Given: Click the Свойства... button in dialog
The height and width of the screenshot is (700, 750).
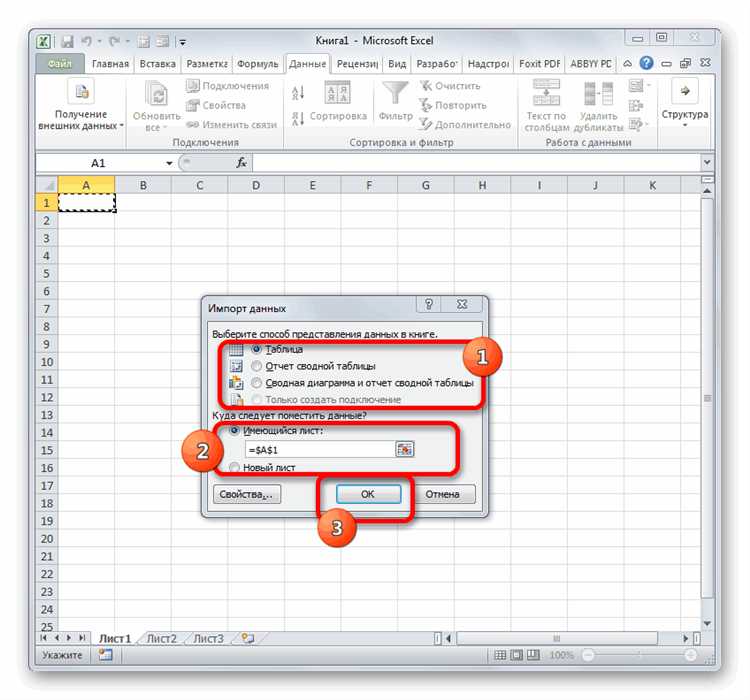Looking at the screenshot, I should pyautogui.click(x=247, y=494).
